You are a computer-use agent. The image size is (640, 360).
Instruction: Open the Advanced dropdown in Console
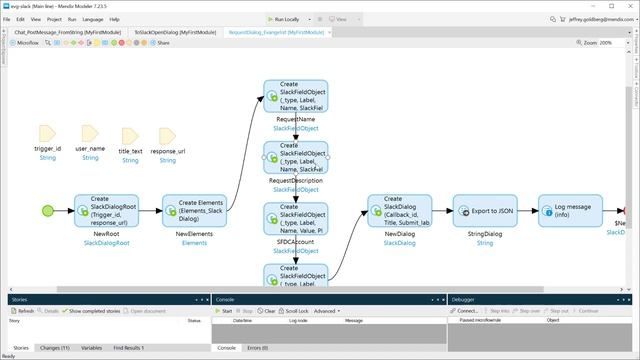click(x=327, y=311)
